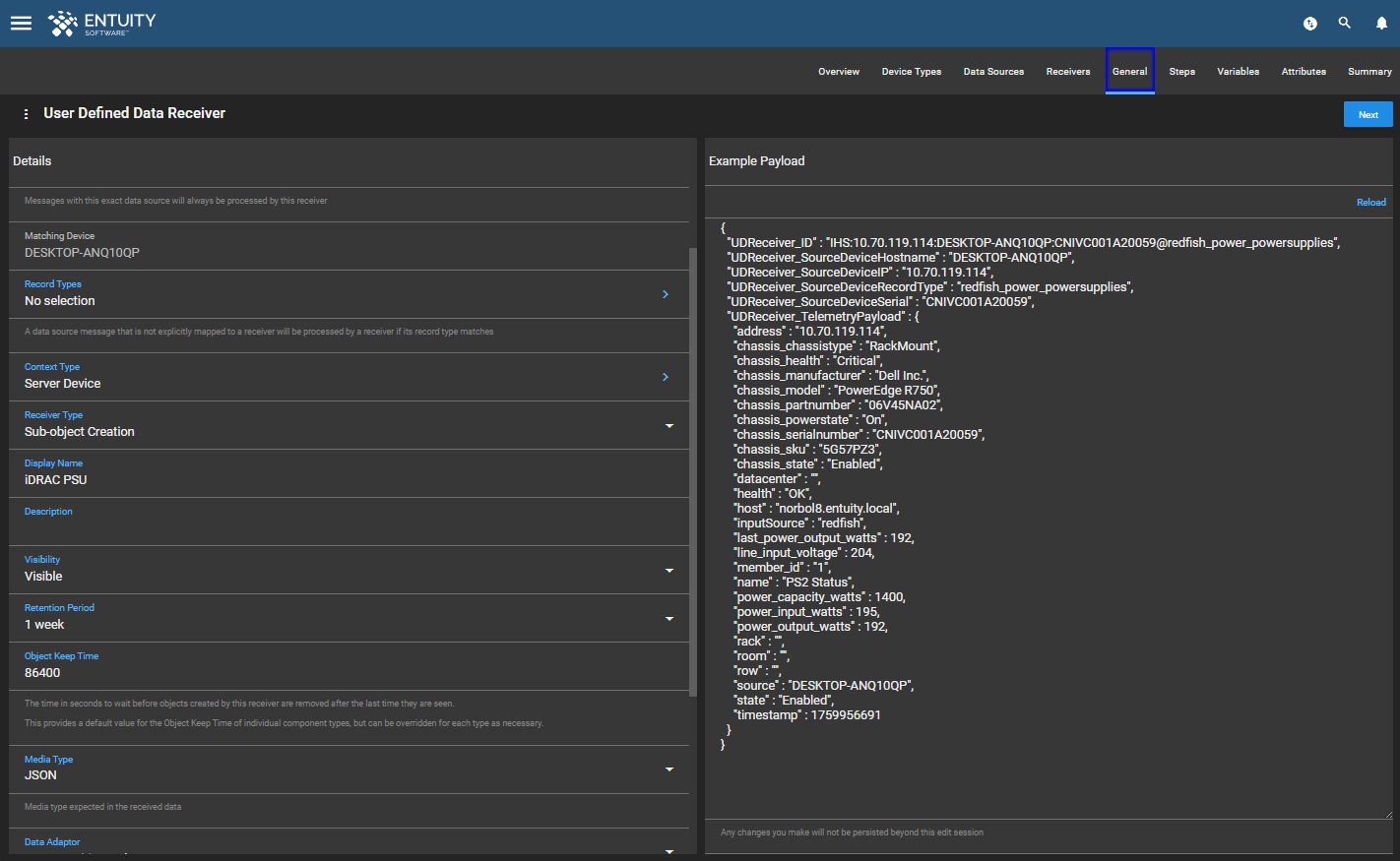This screenshot has width=1400, height=861.
Task: Open the three-dot menu beside User Defined Data Receiver
Action: (26, 114)
